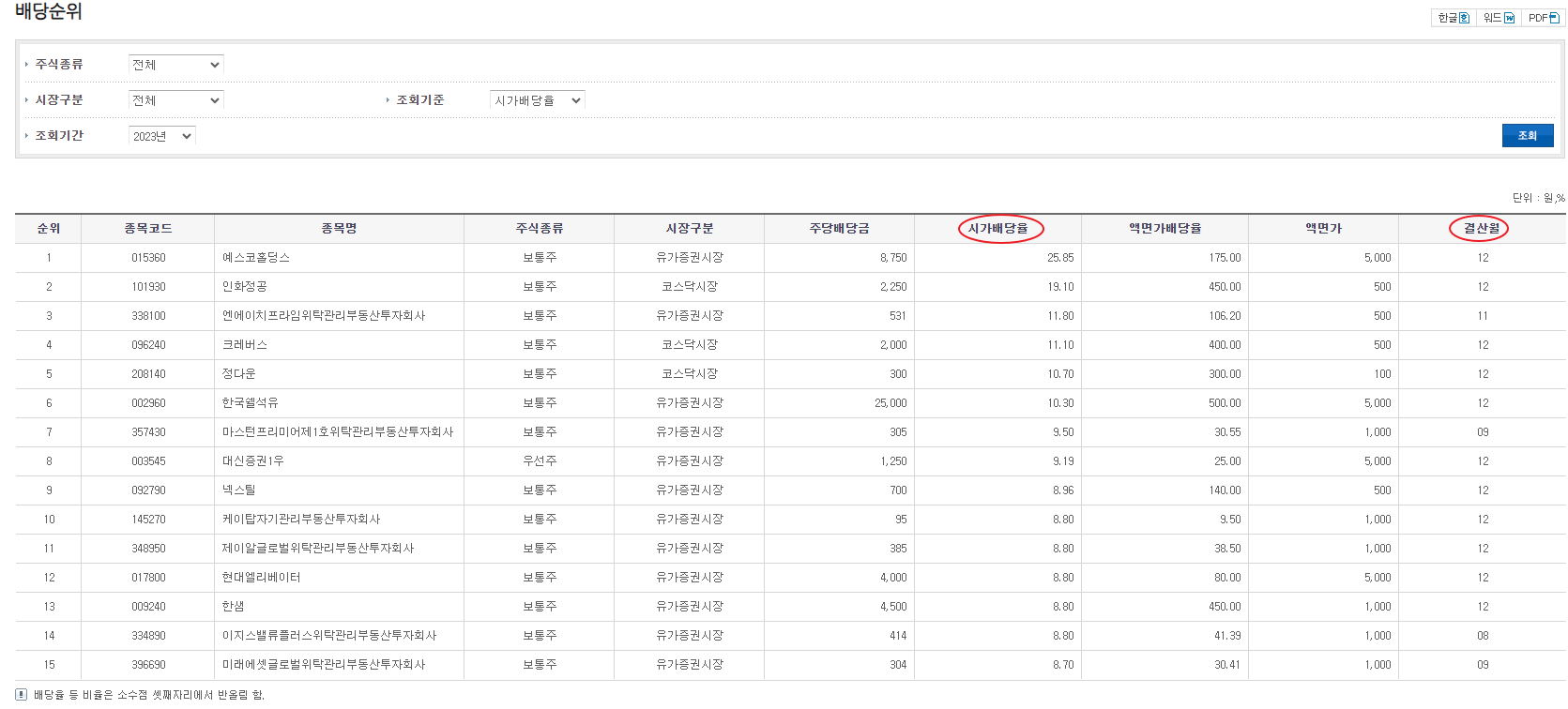The image size is (1568, 709).
Task: Change the 조회기간 2023년 year selector
Action: coord(161,136)
